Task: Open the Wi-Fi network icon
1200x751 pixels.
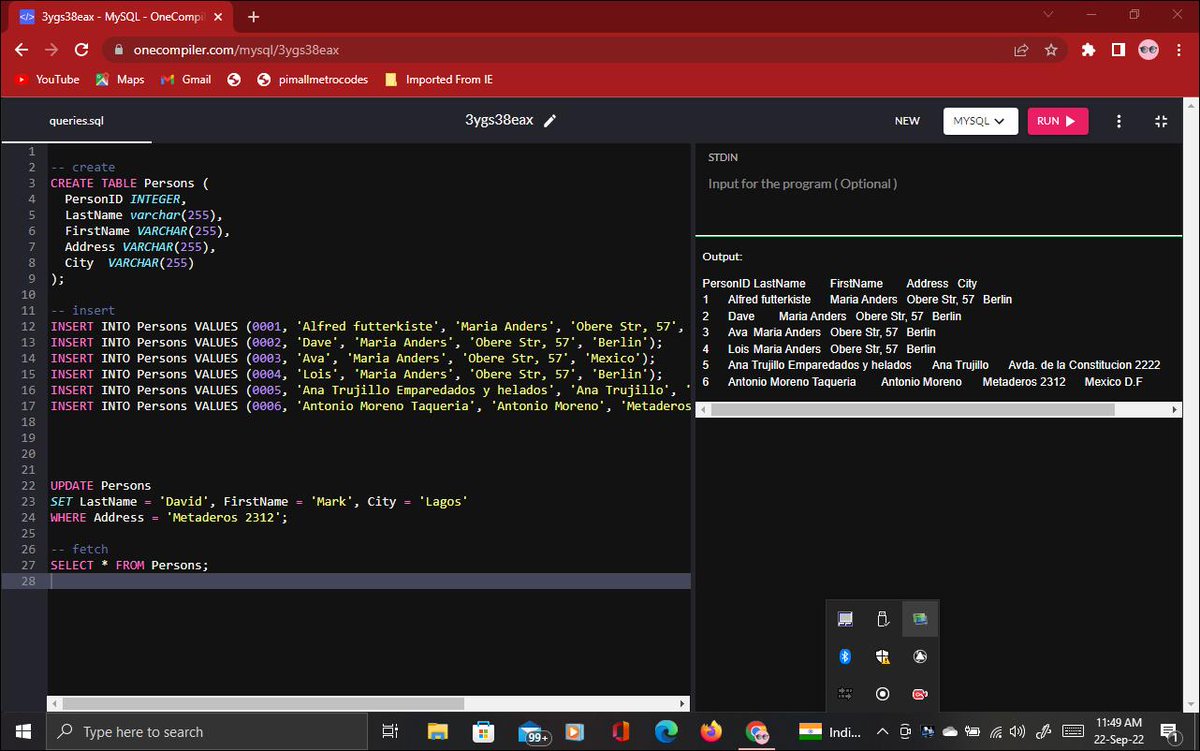Action: click(997, 732)
